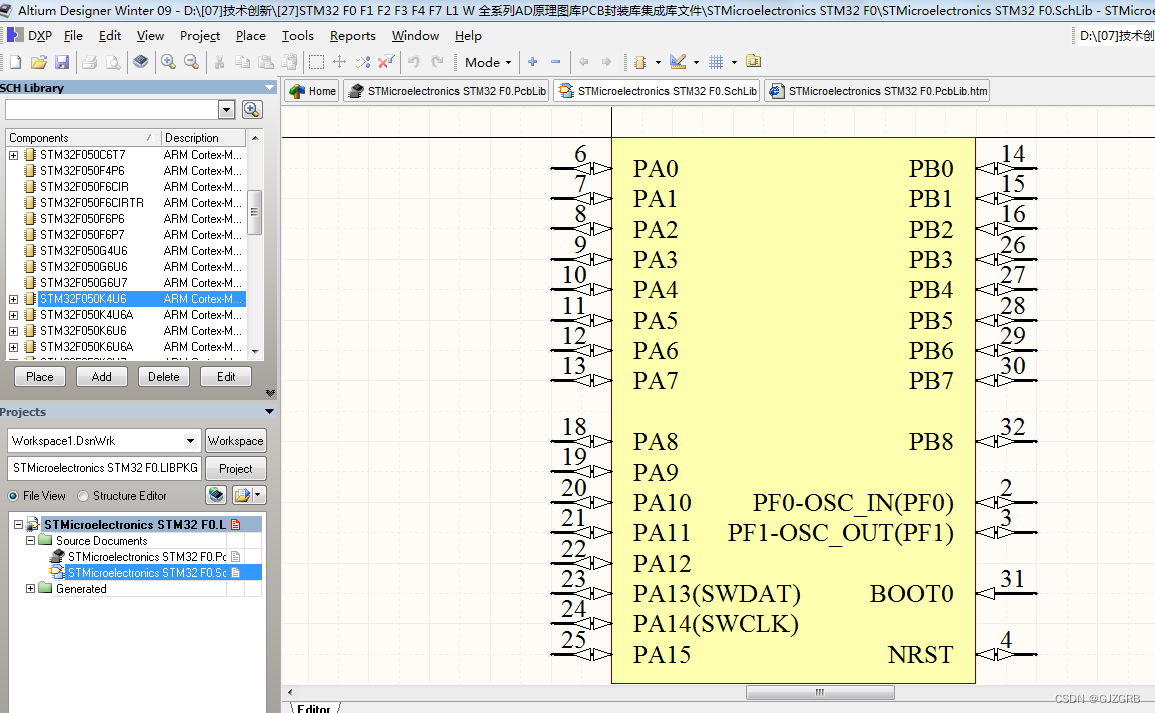
Task: Select the File View radio button
Action: (x=12, y=495)
